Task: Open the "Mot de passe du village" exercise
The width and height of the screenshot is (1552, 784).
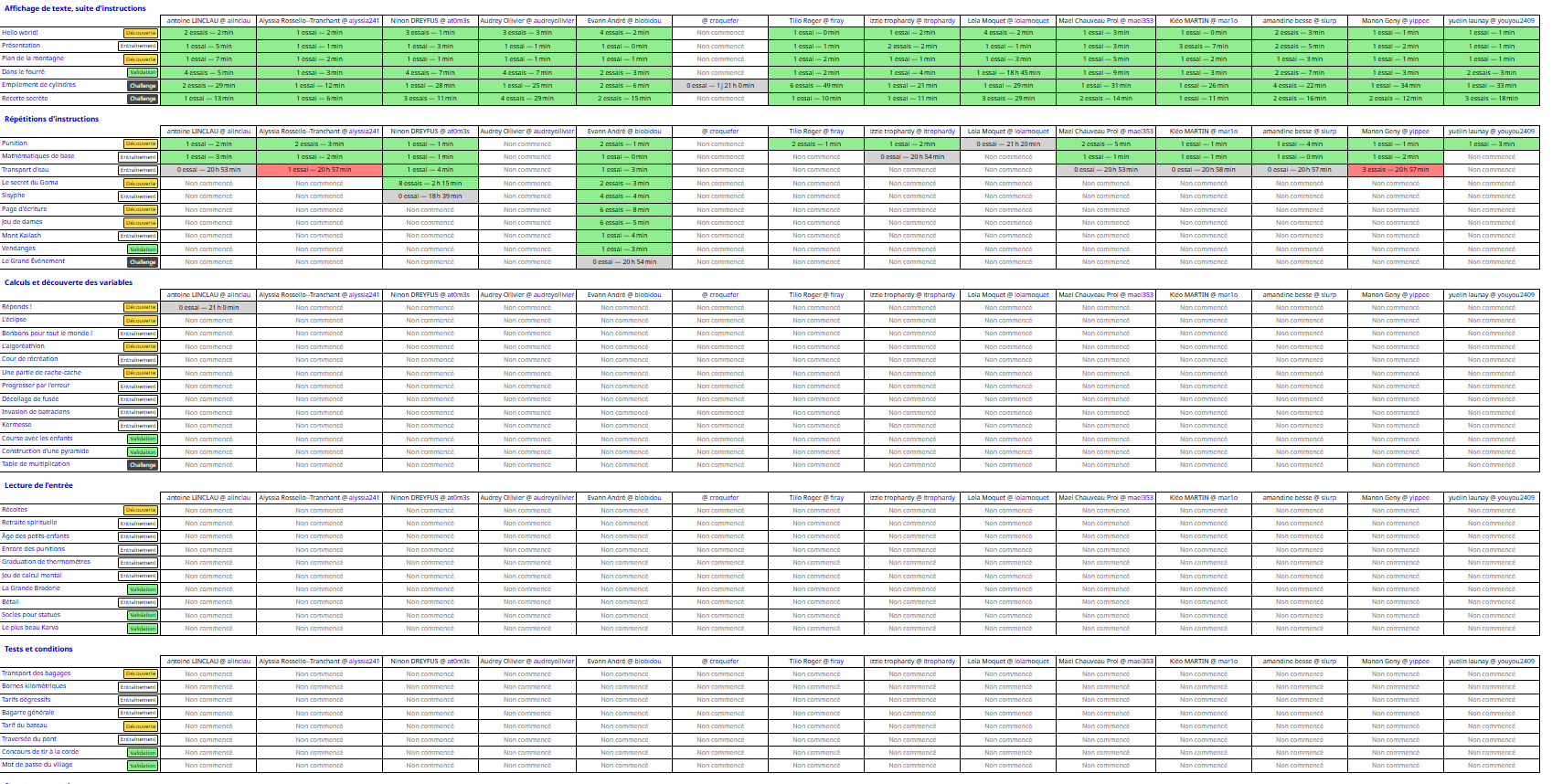Action: click(37, 765)
